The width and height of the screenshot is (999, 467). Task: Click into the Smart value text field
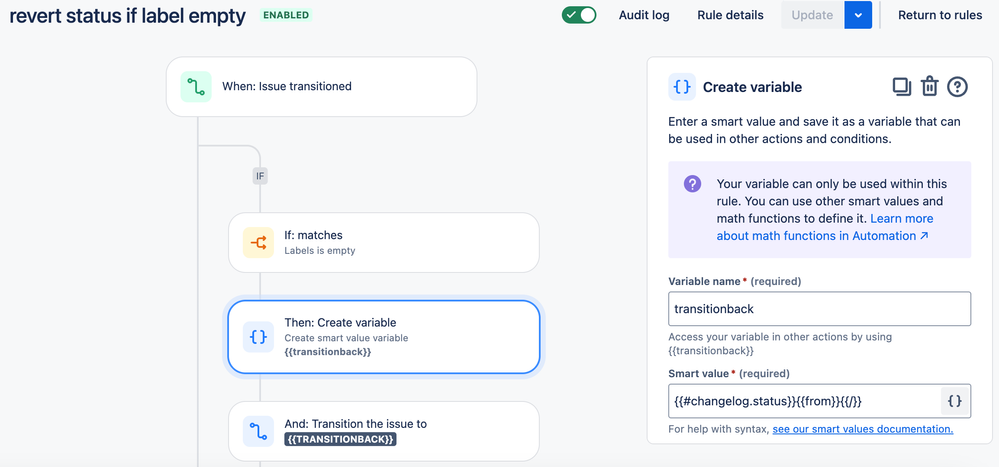coord(804,401)
